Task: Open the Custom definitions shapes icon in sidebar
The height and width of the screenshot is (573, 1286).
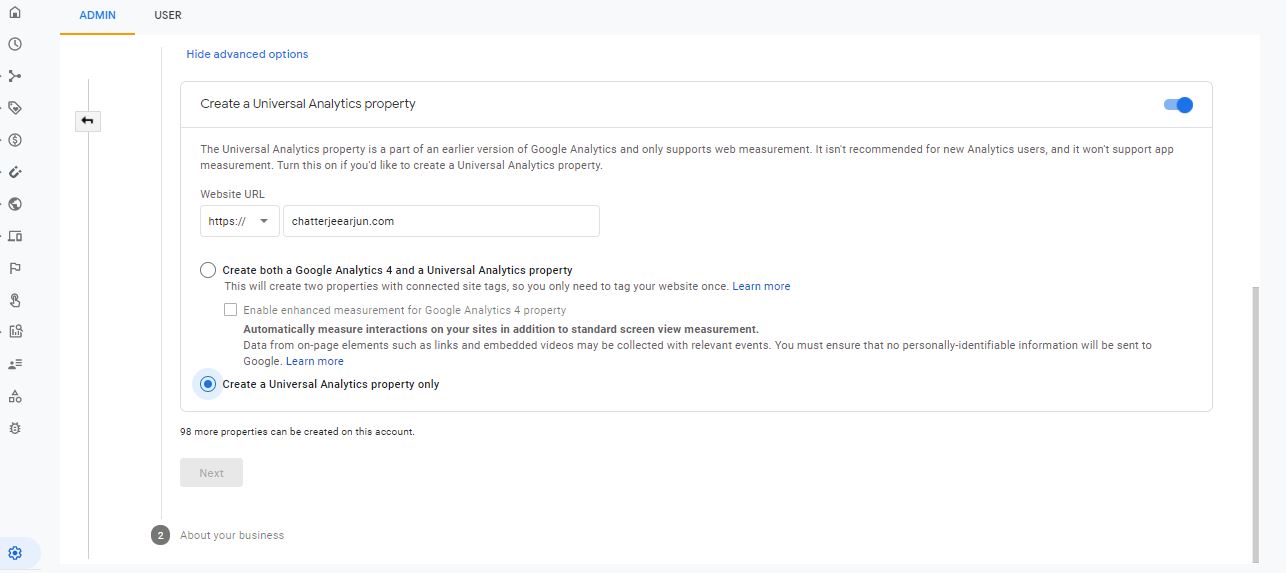Action: click(15, 396)
